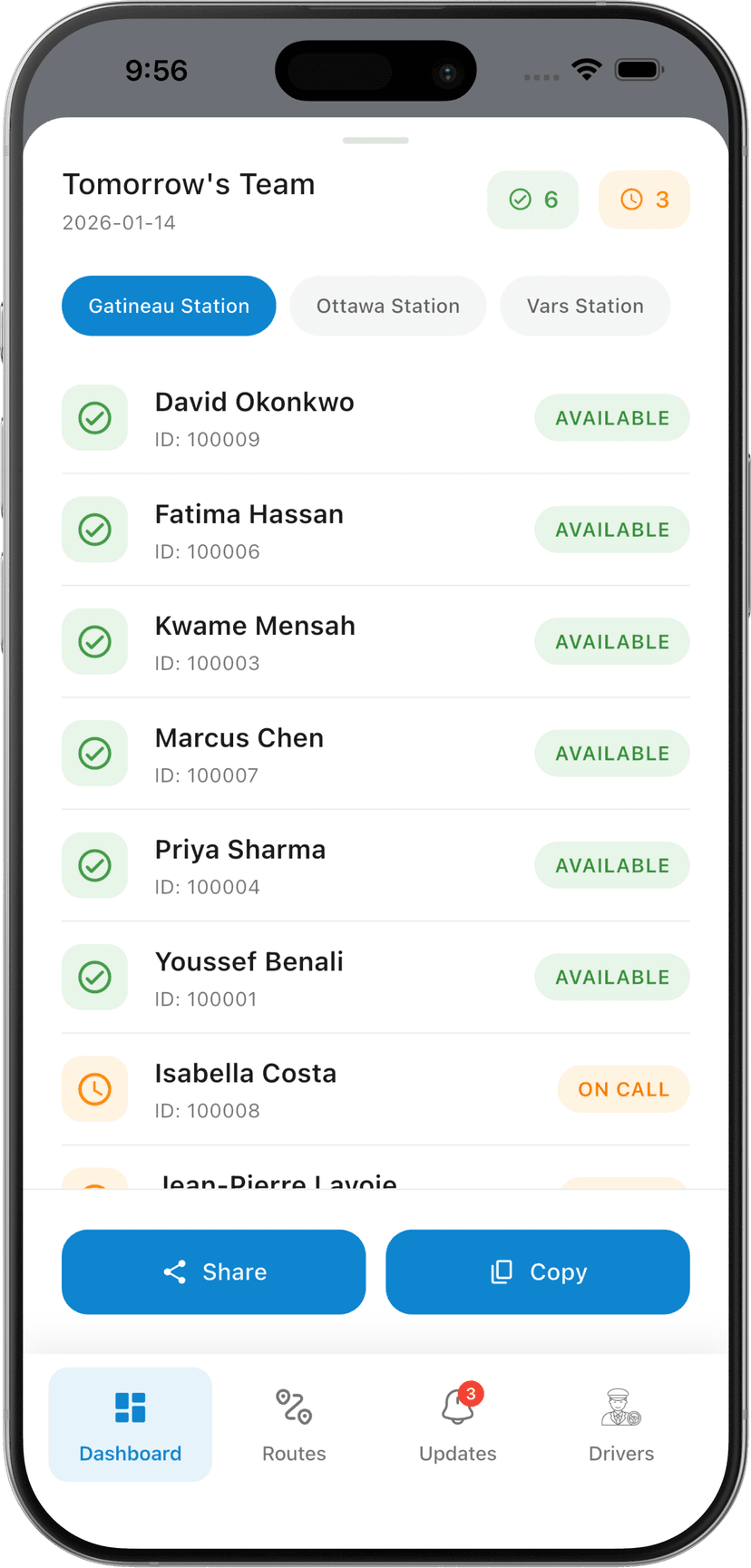Image resolution: width=751 pixels, height=1568 pixels.
Task: Open Updates bell with notification badge
Action: point(458,1407)
